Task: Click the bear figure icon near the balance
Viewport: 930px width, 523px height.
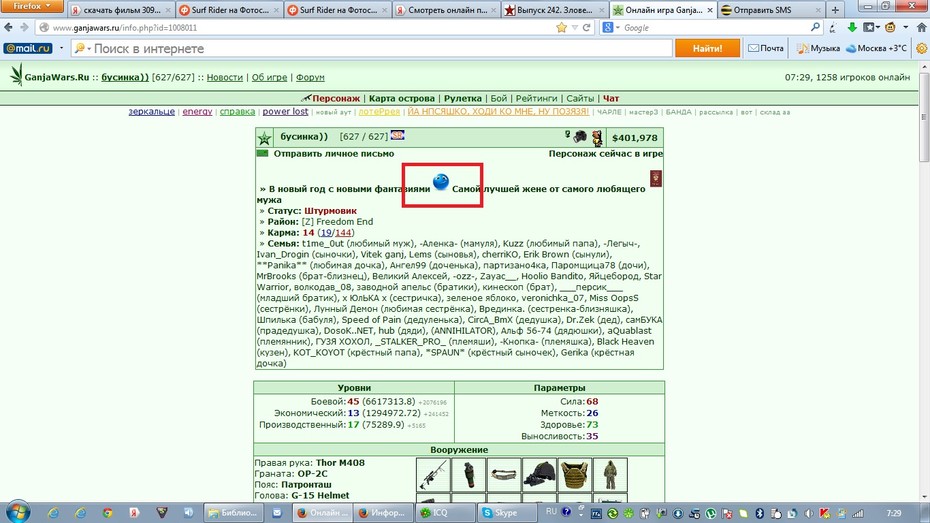Action: click(x=597, y=138)
